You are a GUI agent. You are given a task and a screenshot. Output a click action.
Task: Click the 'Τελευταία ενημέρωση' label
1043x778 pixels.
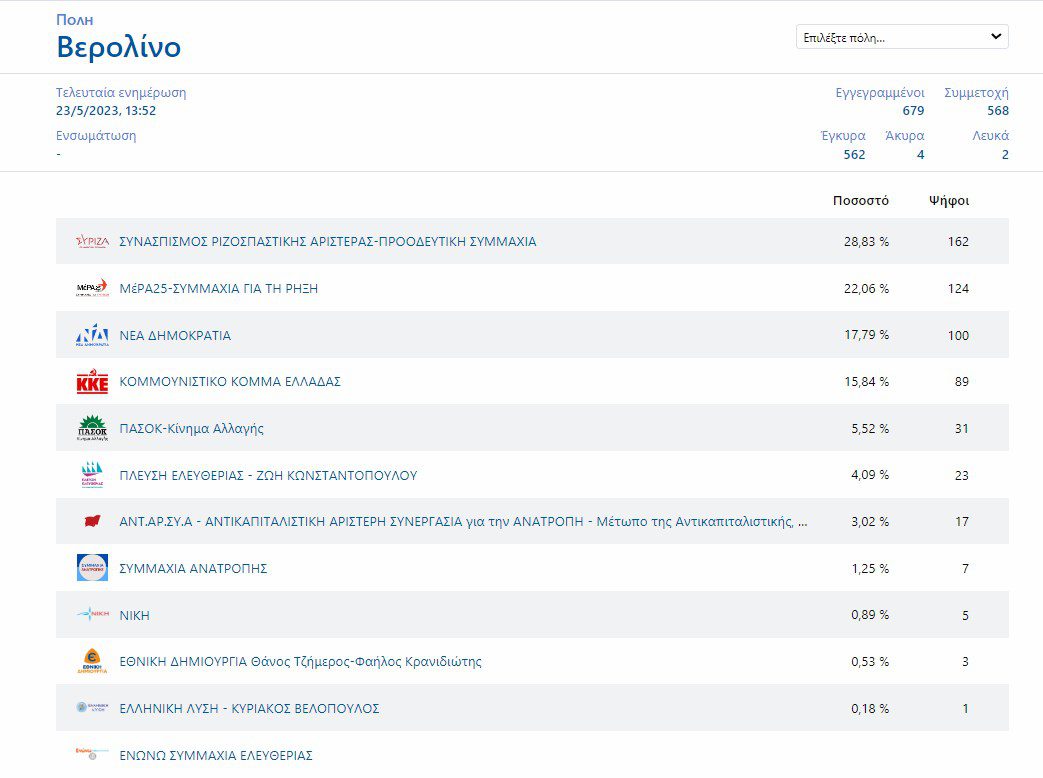pos(121,93)
